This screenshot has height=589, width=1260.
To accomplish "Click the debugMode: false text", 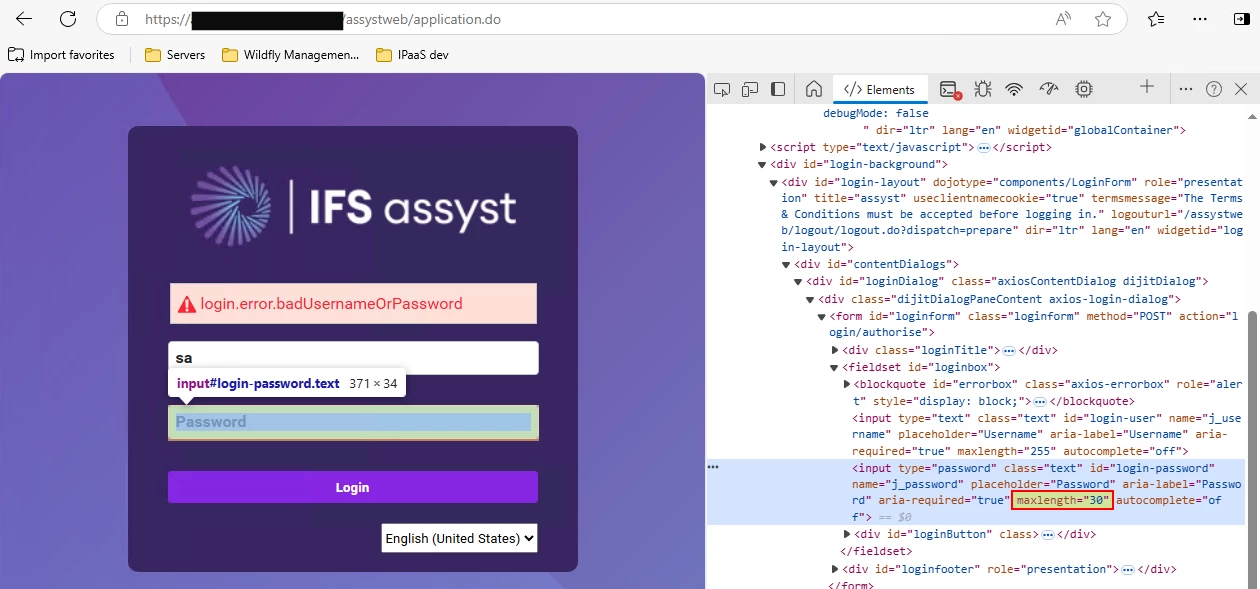I will tap(876, 113).
